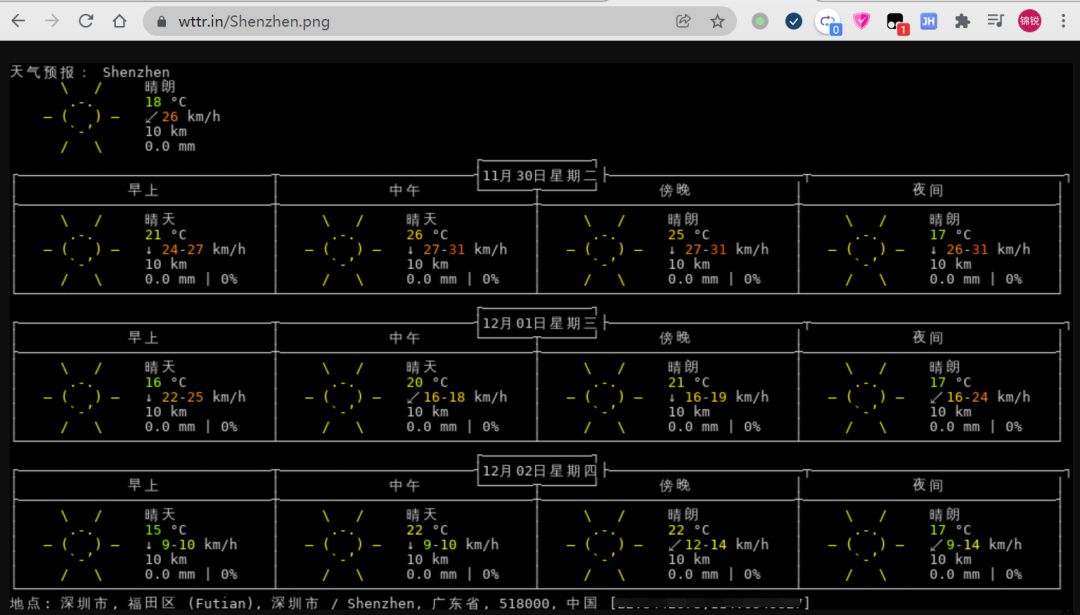Click 16 °C in 12月01日 morning
Screen dimensions: 1080x615
(165, 382)
